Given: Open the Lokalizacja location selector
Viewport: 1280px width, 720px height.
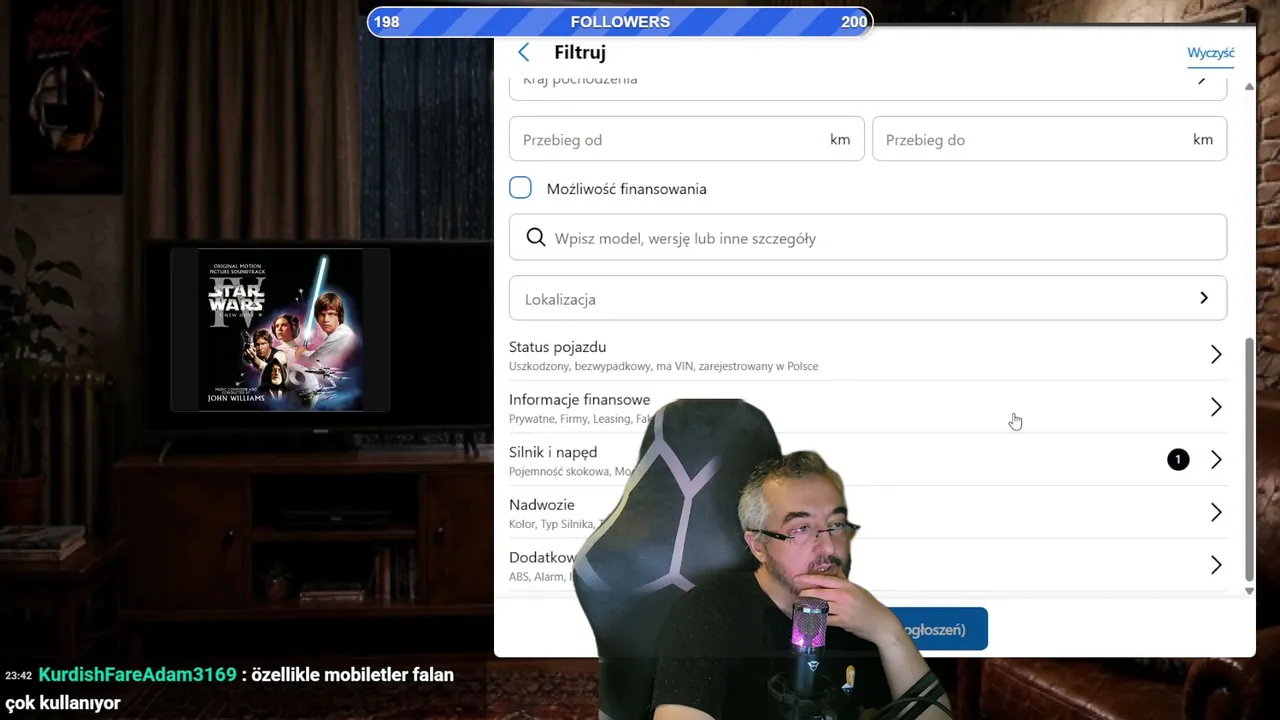Looking at the screenshot, I should pos(867,298).
